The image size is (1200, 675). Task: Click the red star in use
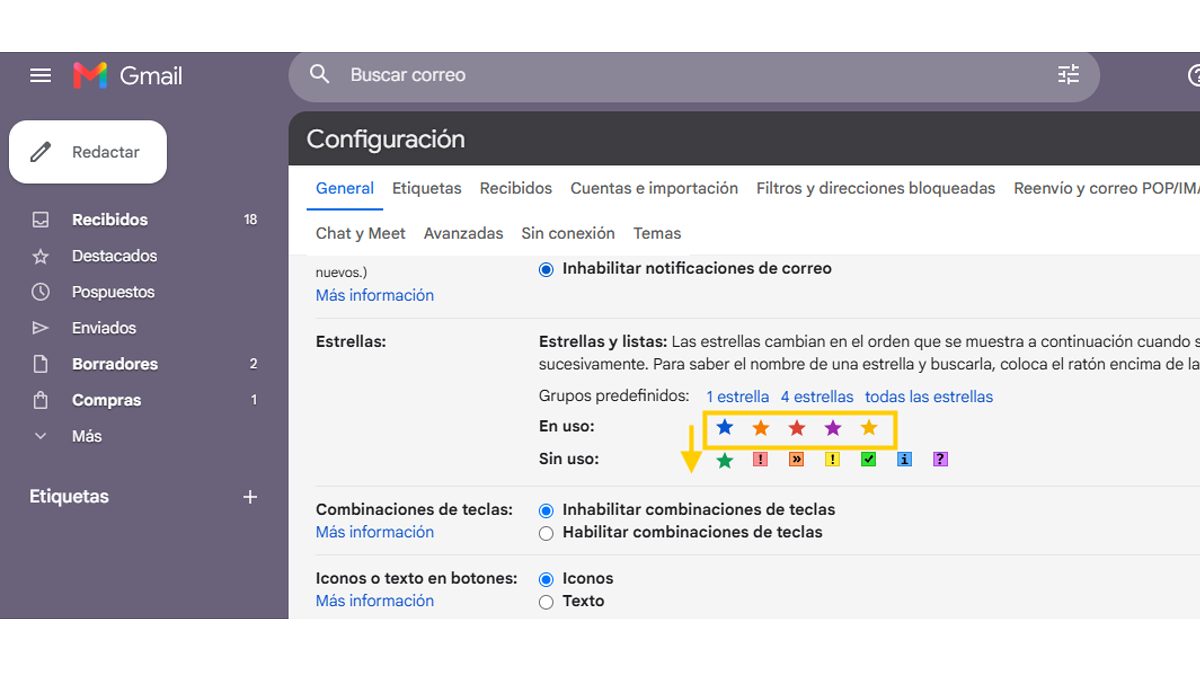tap(797, 428)
